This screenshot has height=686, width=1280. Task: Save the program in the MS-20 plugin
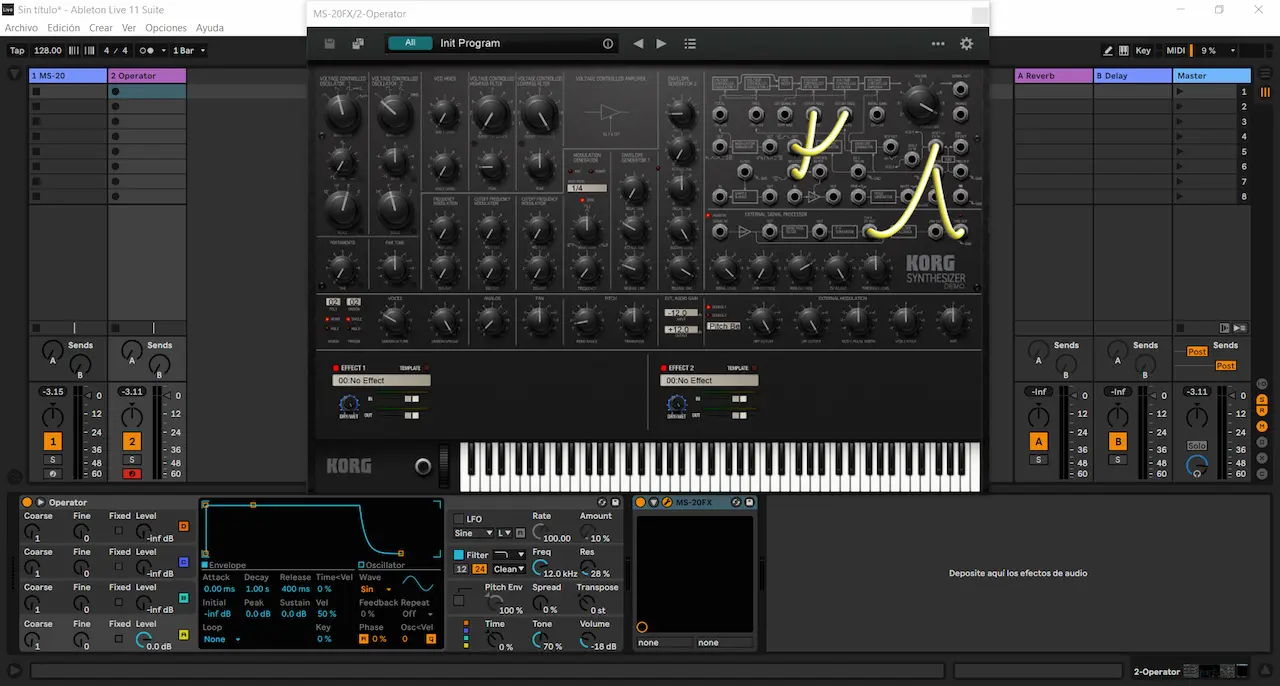point(330,44)
